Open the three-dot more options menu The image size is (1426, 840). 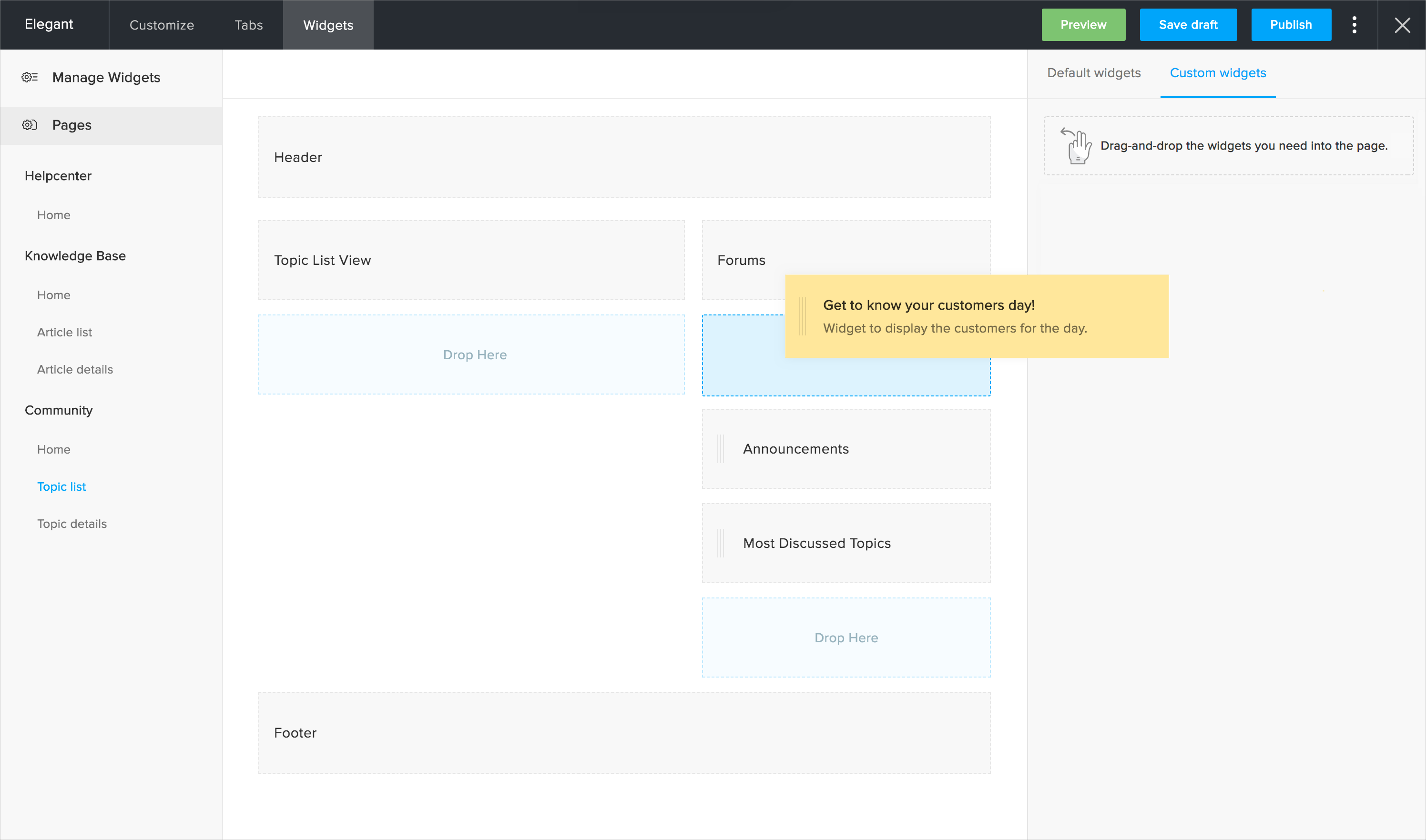pyautogui.click(x=1354, y=25)
